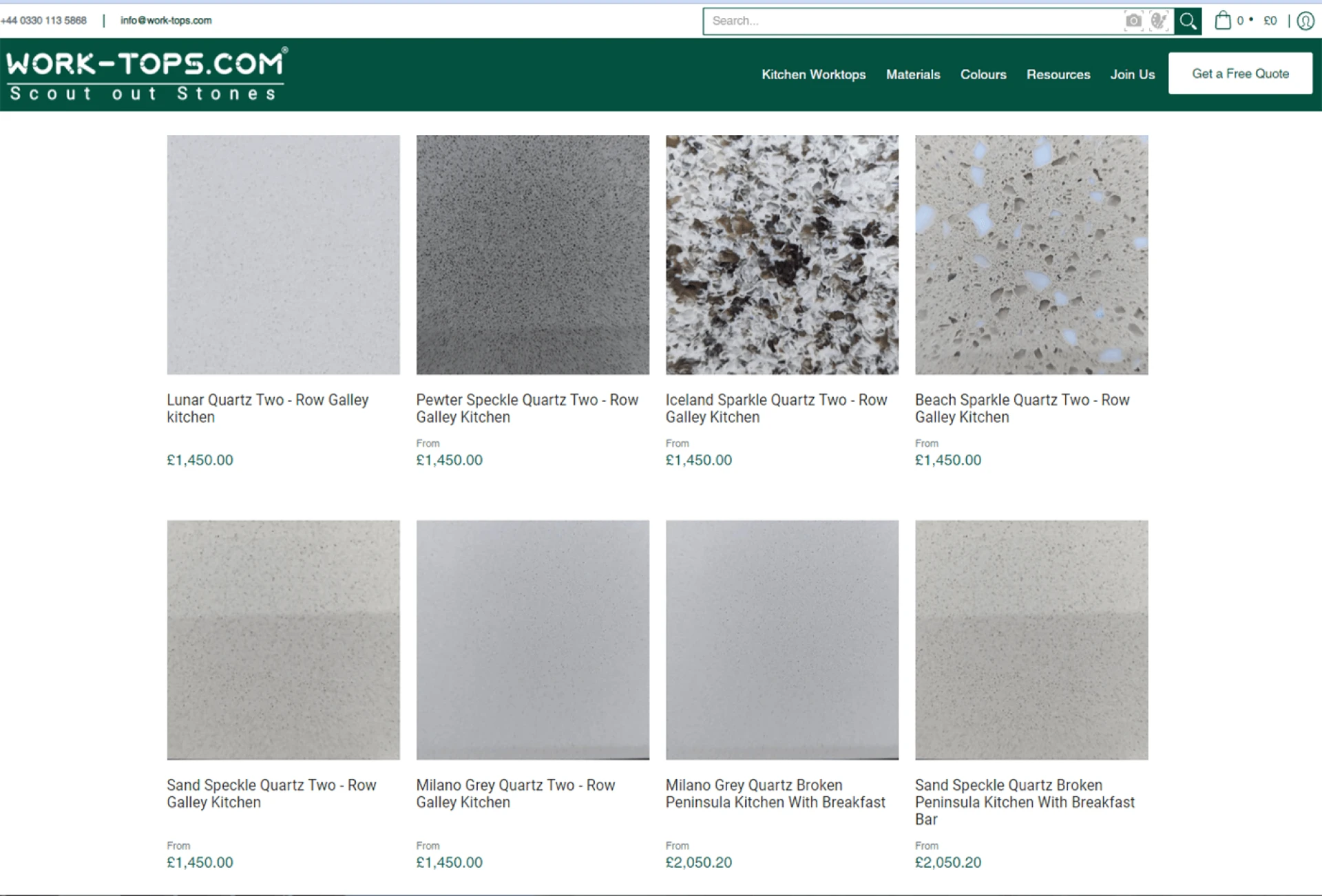Open the user account icon
This screenshot has width=1322, height=896.
coord(1305,21)
